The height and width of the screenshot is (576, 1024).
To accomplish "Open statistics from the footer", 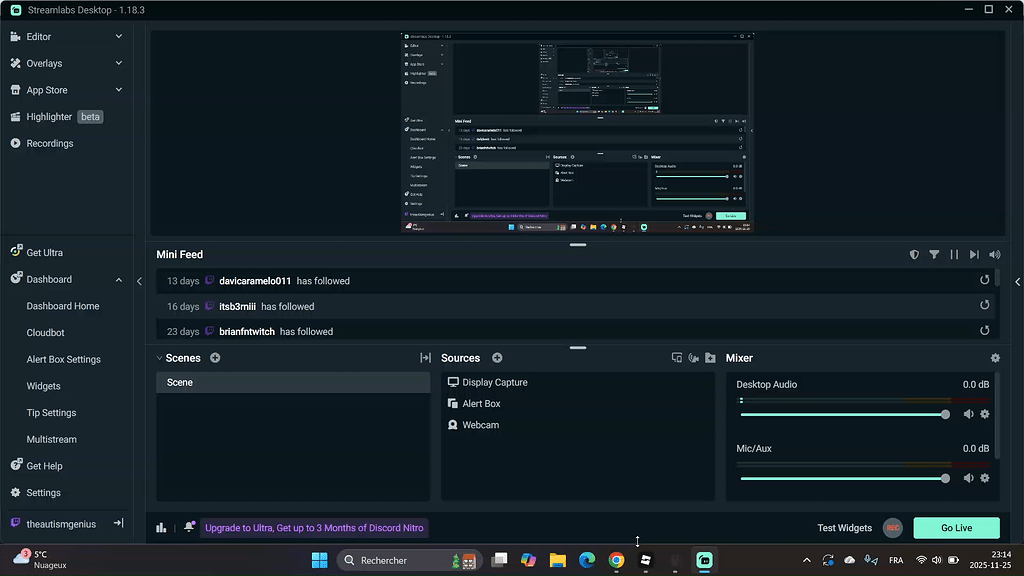I will [161, 527].
